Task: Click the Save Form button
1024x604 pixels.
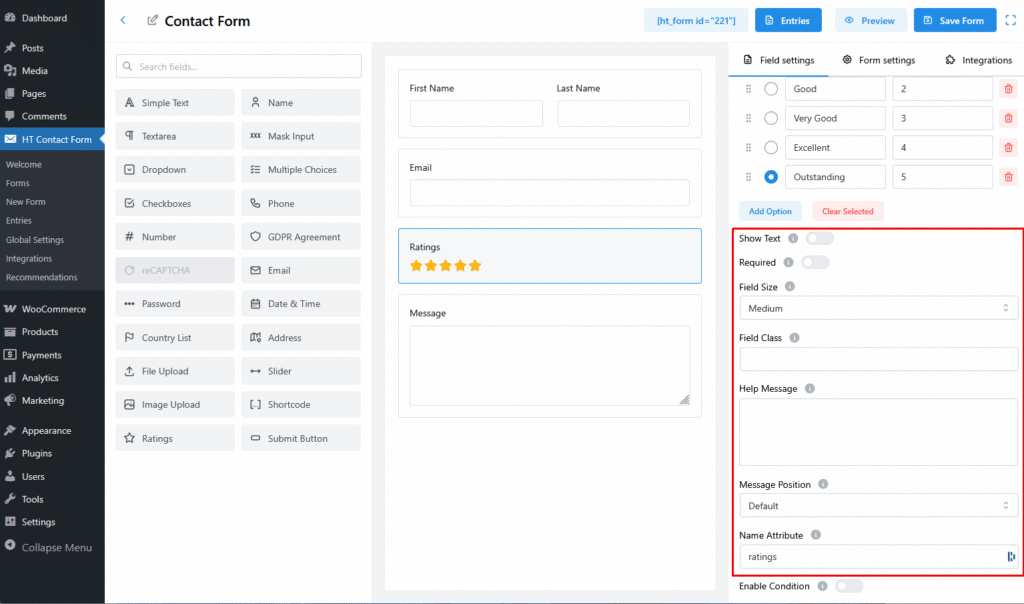Action: tap(954, 20)
